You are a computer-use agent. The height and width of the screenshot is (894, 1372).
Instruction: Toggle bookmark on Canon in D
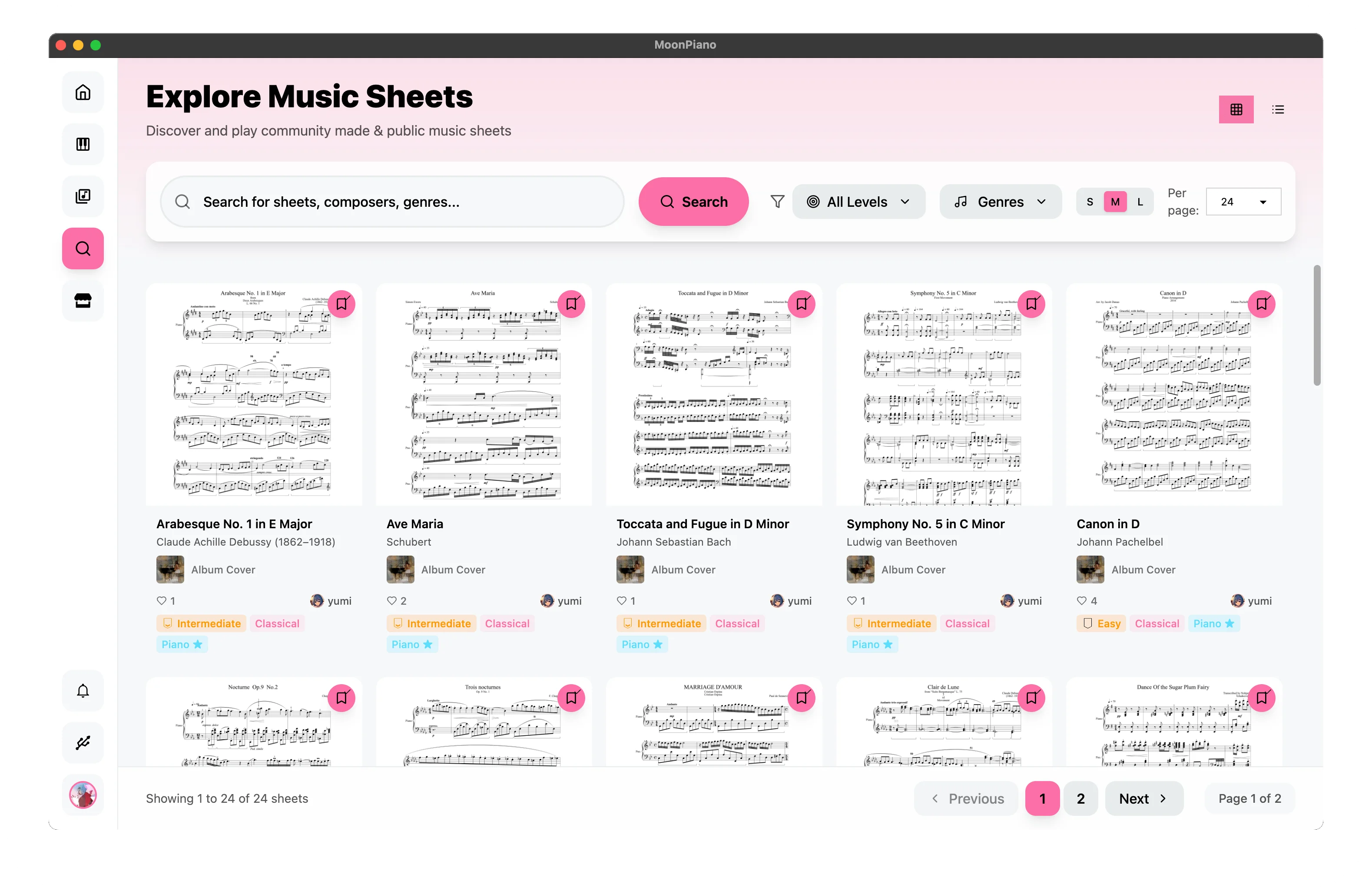tap(1262, 304)
